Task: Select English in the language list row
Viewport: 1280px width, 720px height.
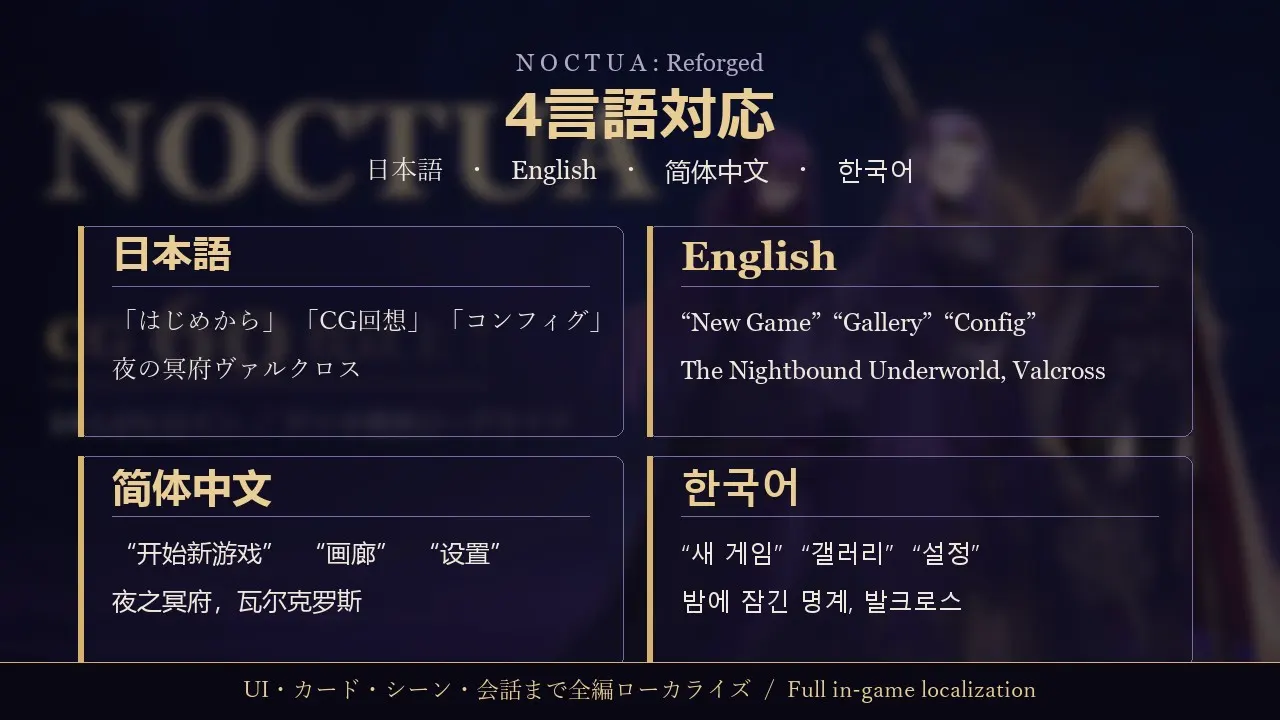Action: tap(554, 170)
